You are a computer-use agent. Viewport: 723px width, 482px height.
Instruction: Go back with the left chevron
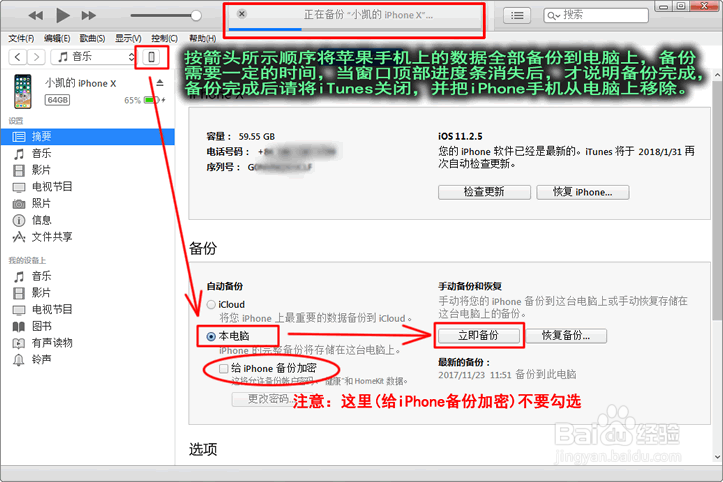[18, 57]
